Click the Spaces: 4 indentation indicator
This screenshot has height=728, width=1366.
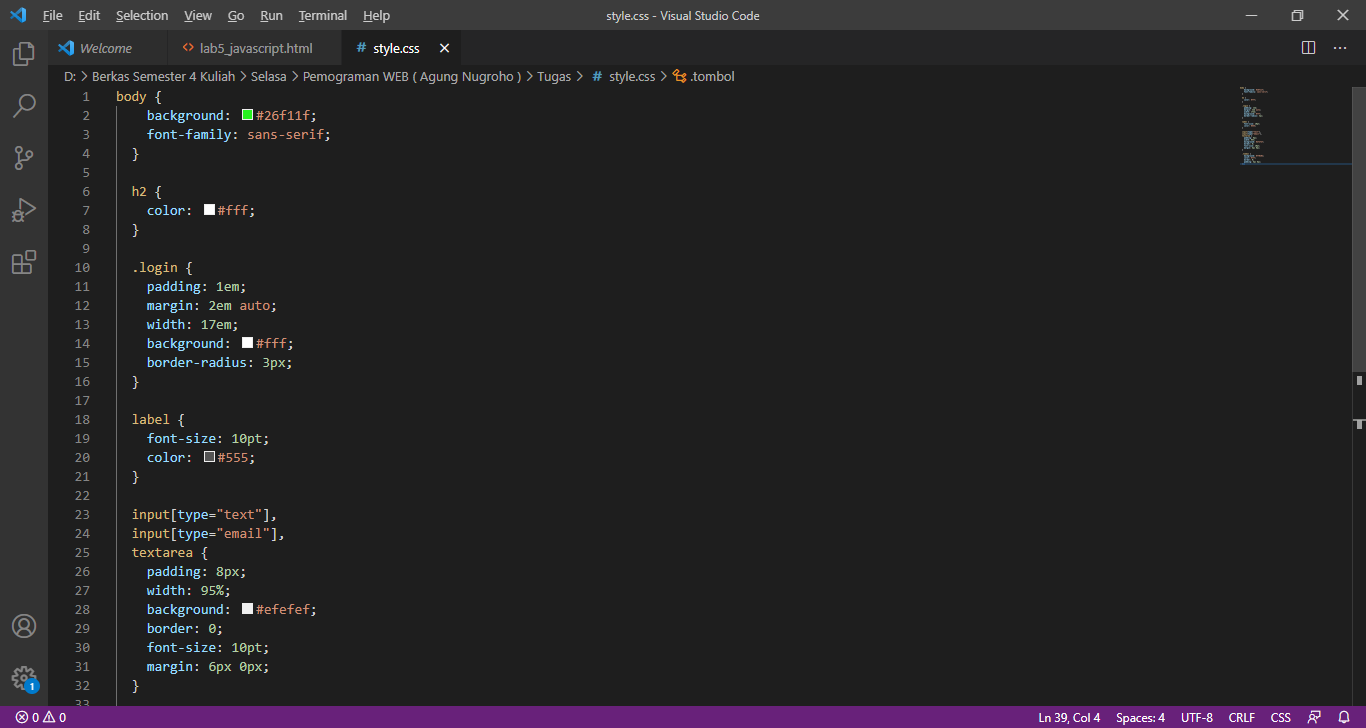click(x=1139, y=717)
